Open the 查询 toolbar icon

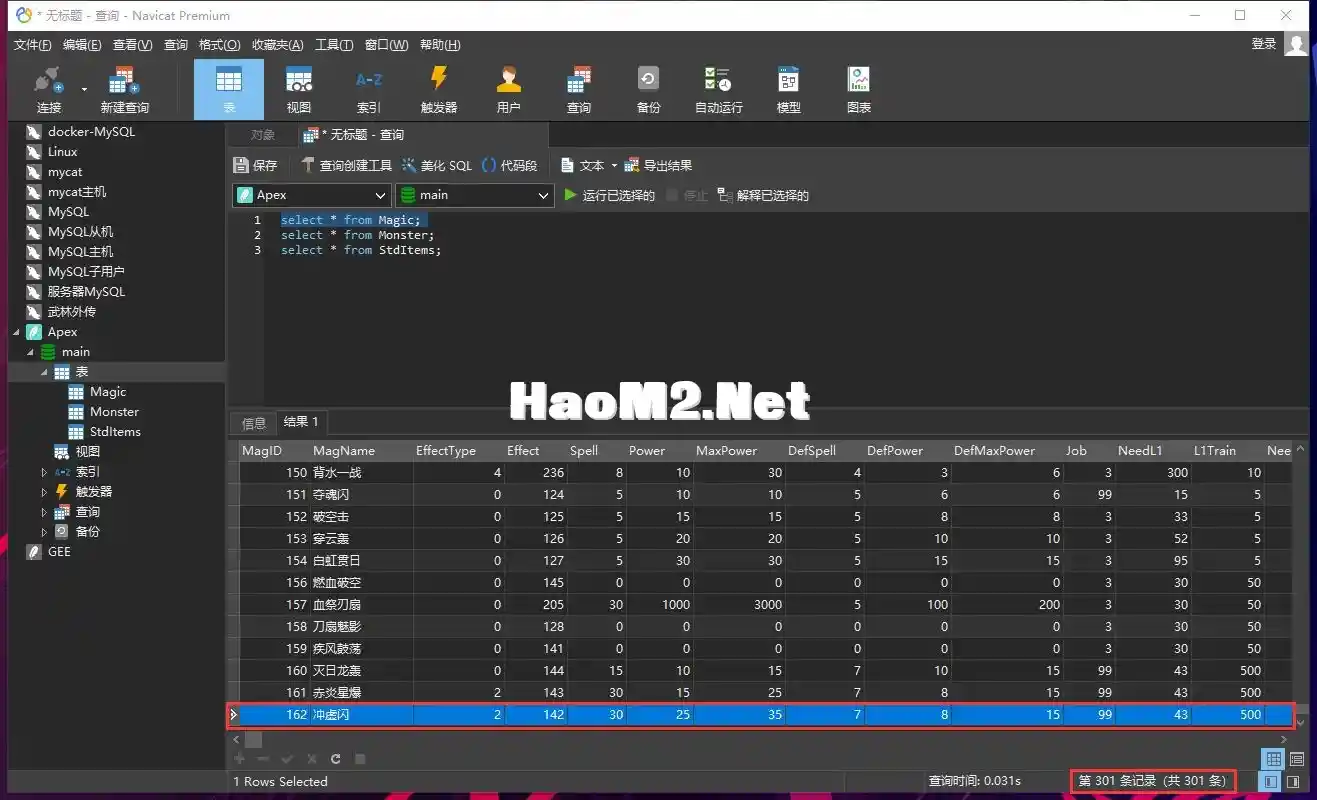pyautogui.click(x=579, y=90)
